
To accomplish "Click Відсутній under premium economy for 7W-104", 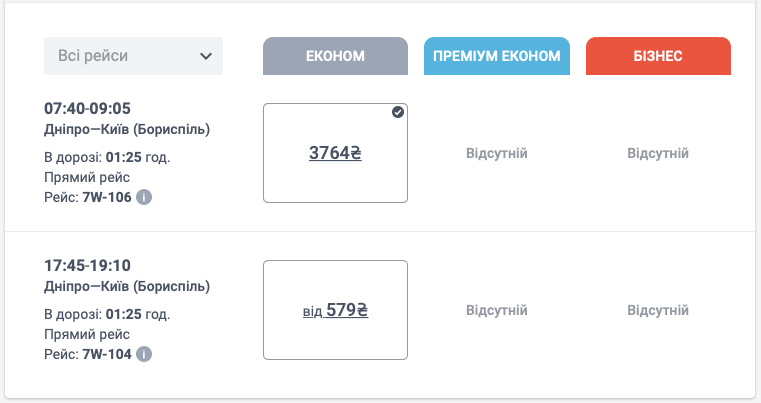I will 496,310.
